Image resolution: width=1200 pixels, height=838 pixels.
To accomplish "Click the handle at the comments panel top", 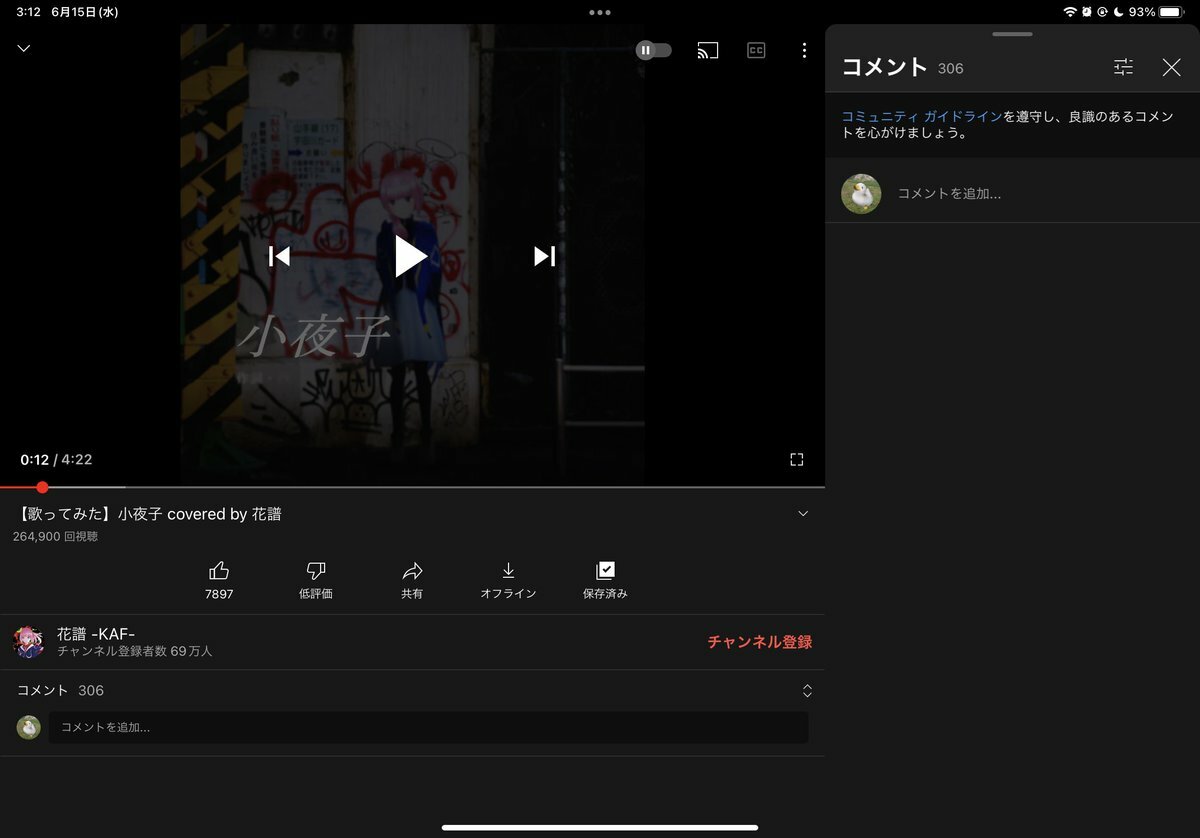I will [1013, 34].
